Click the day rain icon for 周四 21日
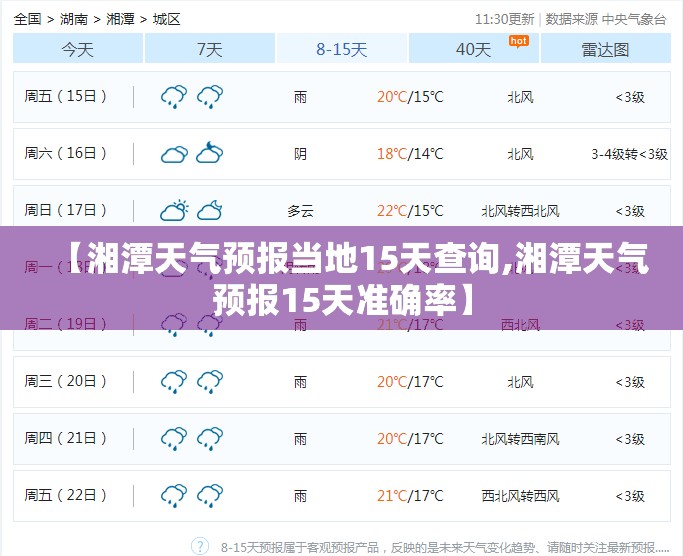683x556 pixels. pos(174,439)
